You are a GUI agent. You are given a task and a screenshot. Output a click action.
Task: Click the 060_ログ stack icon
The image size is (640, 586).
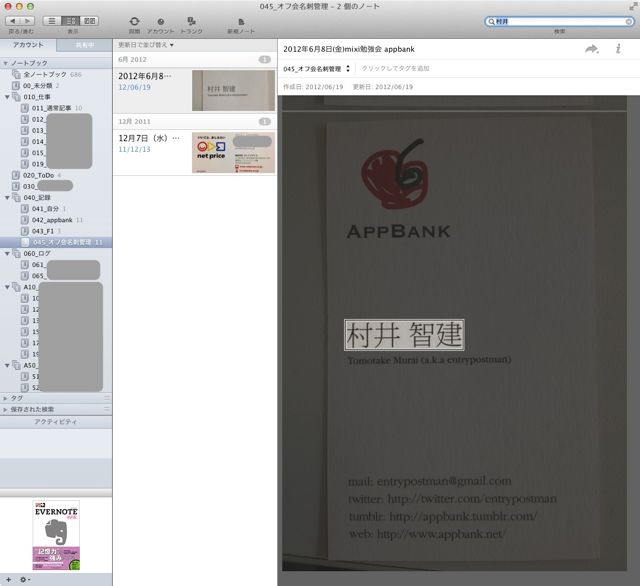coord(16,253)
